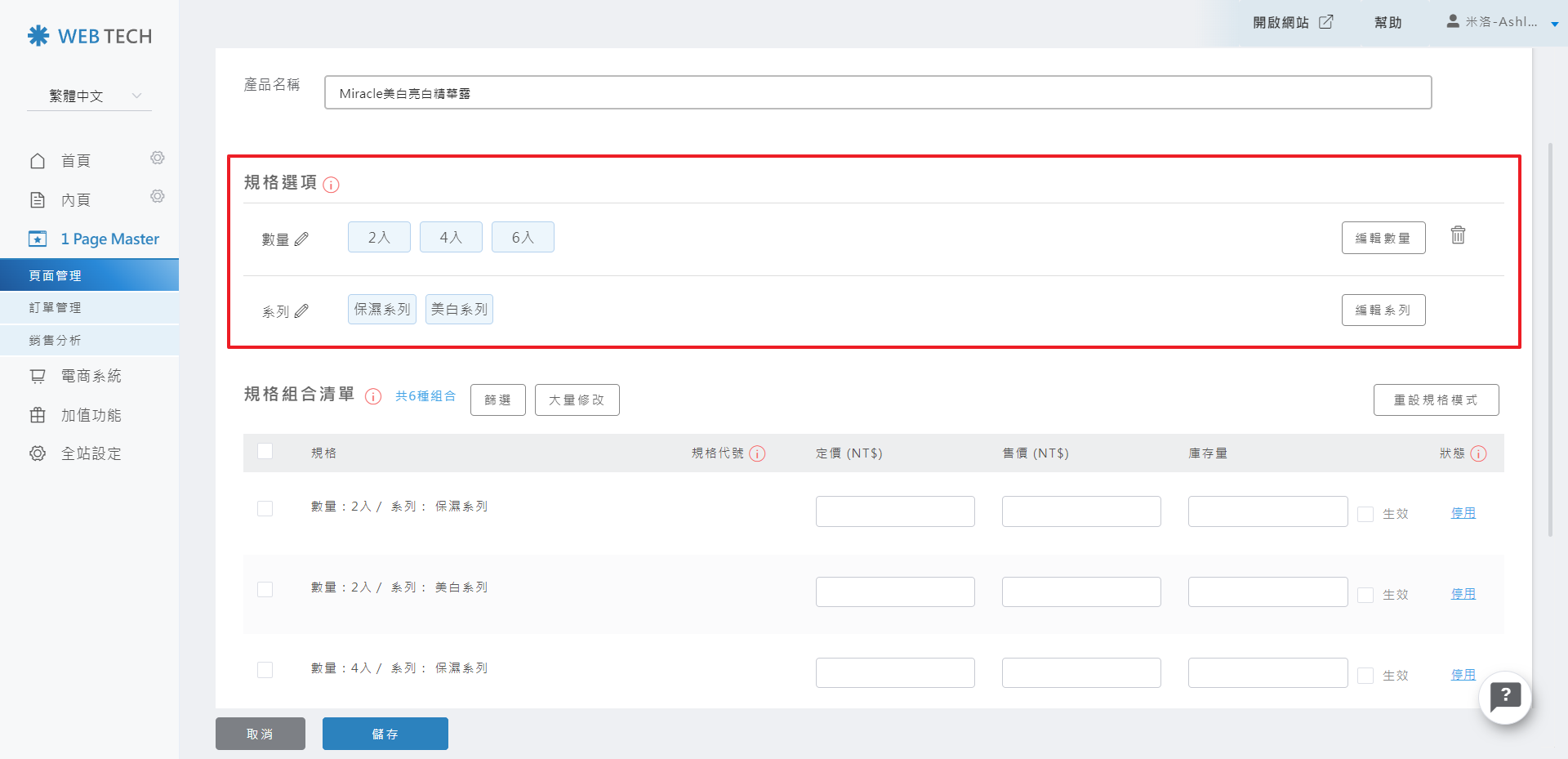Click gear icon next to 內頁
This screenshot has width=1568, height=759.
pos(158,196)
